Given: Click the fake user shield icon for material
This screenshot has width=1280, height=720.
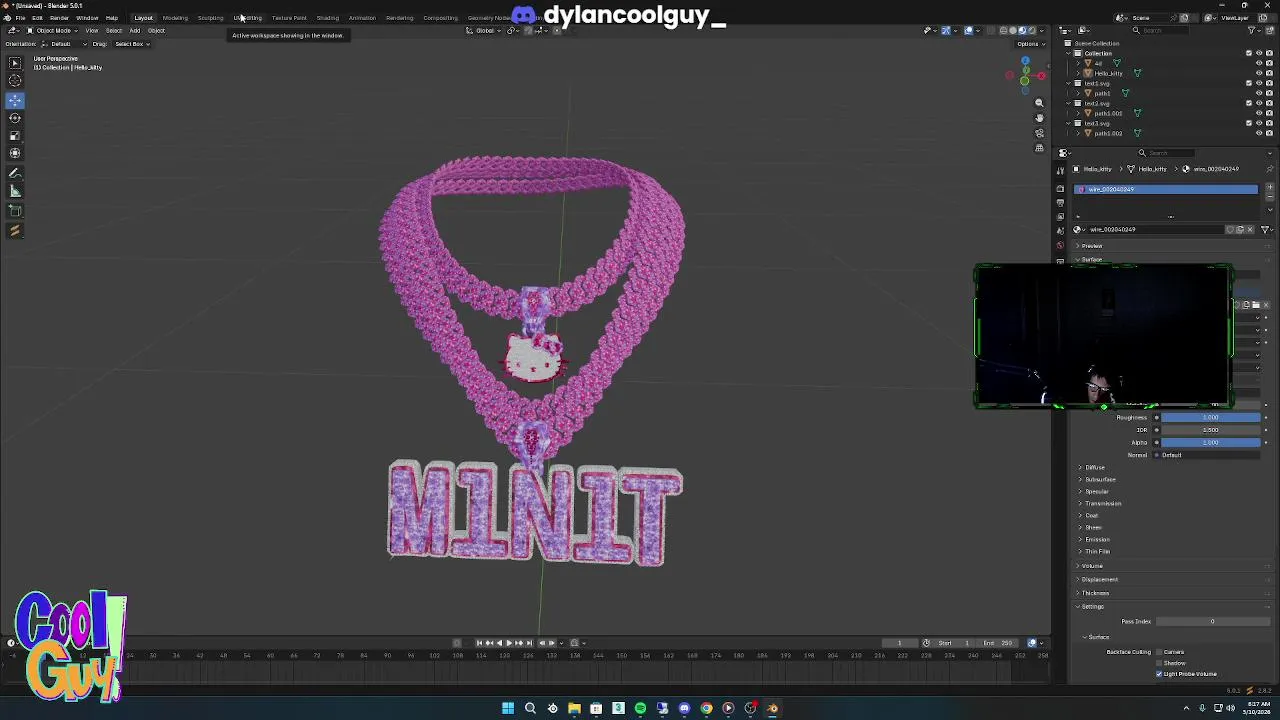Looking at the screenshot, I should click(1230, 229).
